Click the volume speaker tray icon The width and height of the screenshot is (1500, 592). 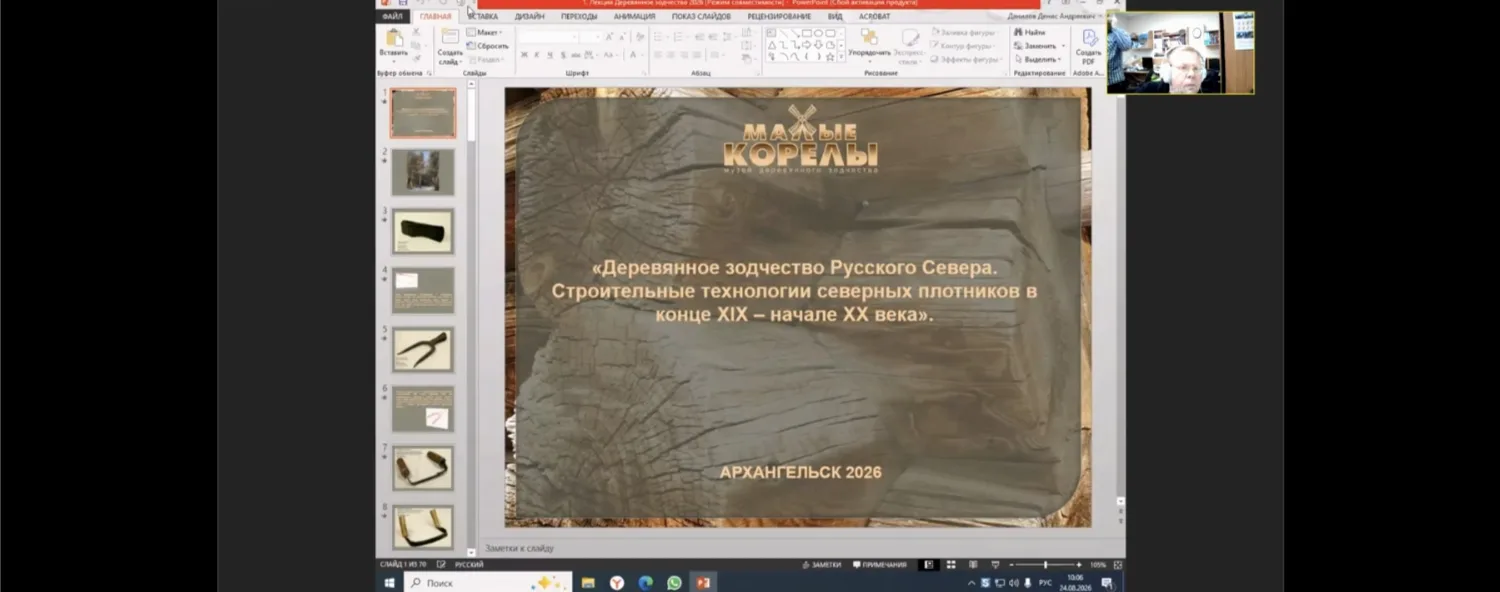point(1013,583)
